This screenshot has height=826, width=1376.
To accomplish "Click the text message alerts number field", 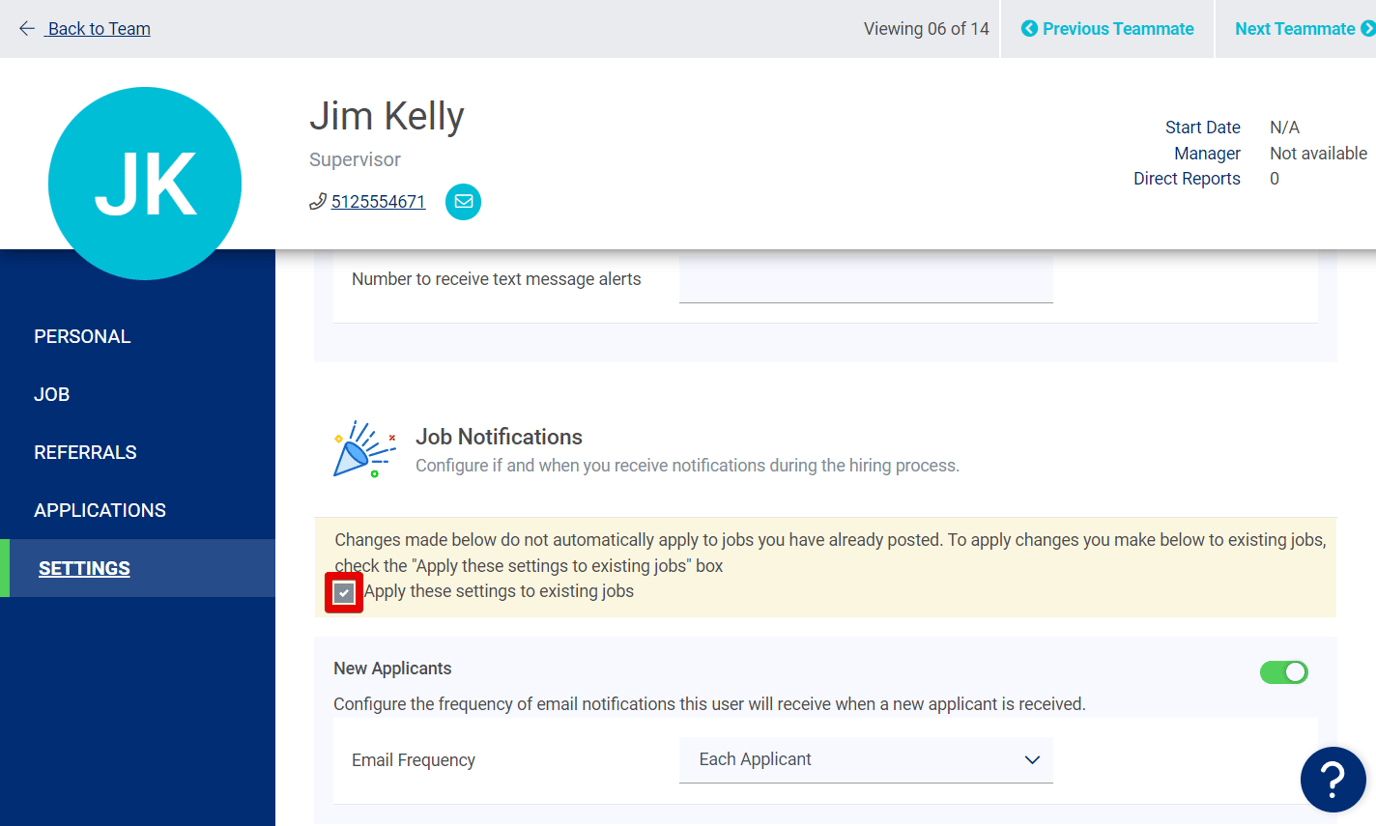I will pos(866,279).
